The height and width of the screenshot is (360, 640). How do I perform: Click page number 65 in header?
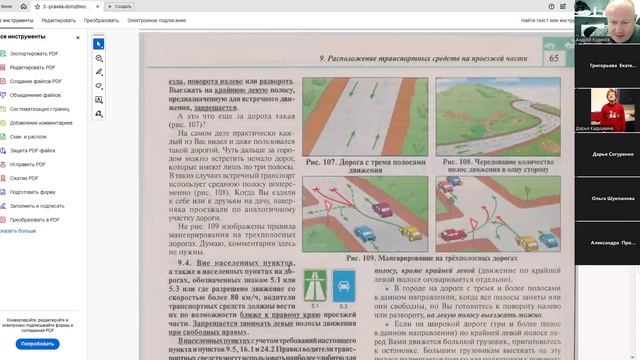pos(554,58)
